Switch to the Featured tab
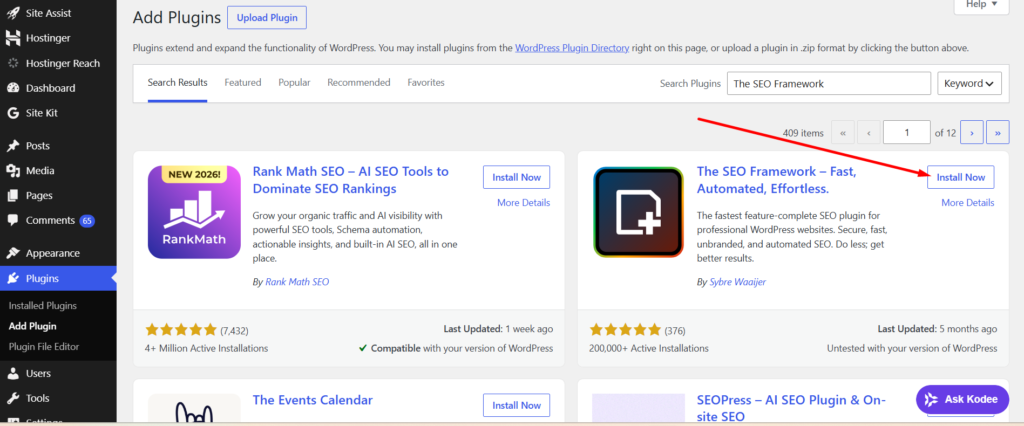The image size is (1024, 426). (x=243, y=83)
